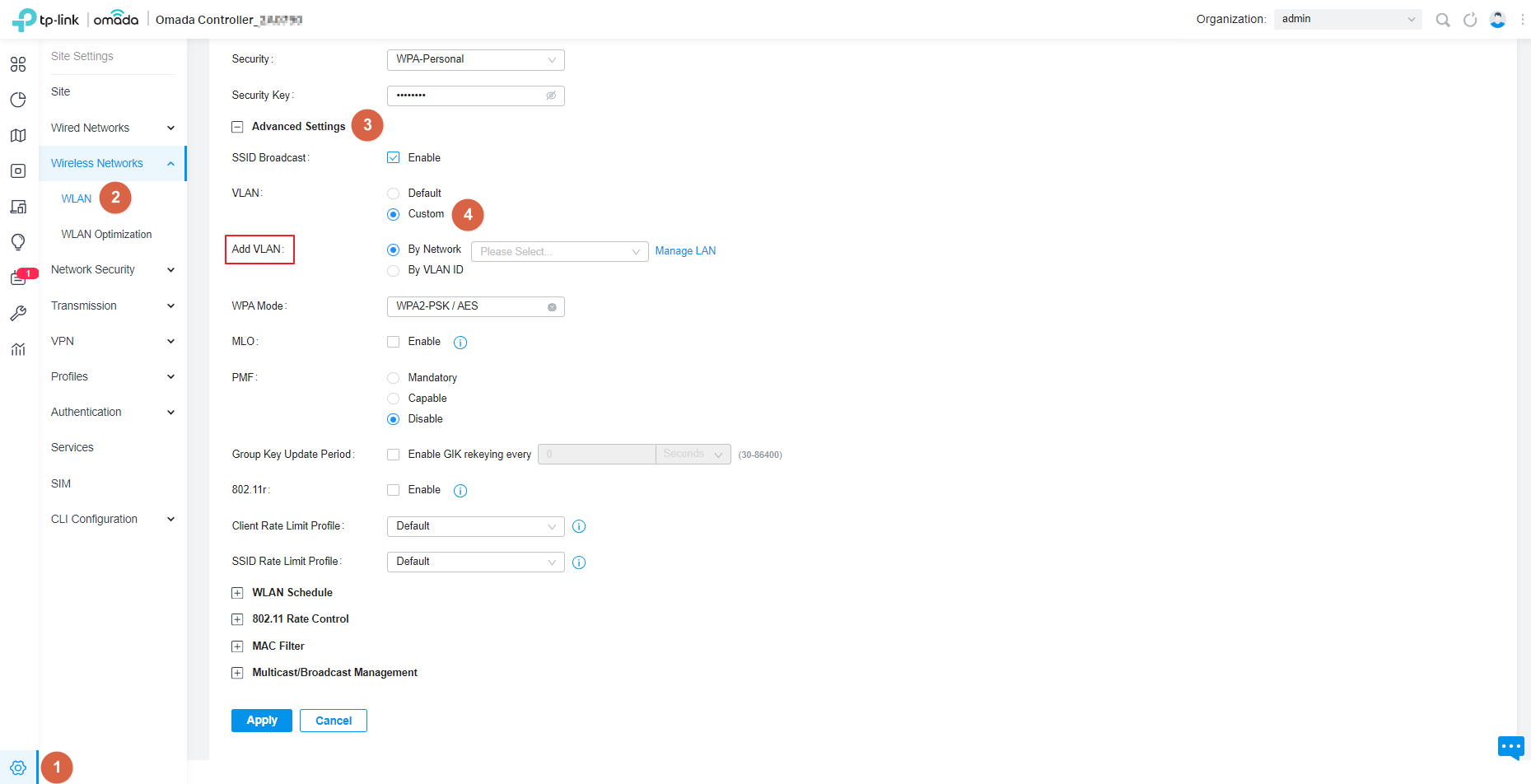
Task: Expand the Wired Networks menu
Action: [x=113, y=128]
